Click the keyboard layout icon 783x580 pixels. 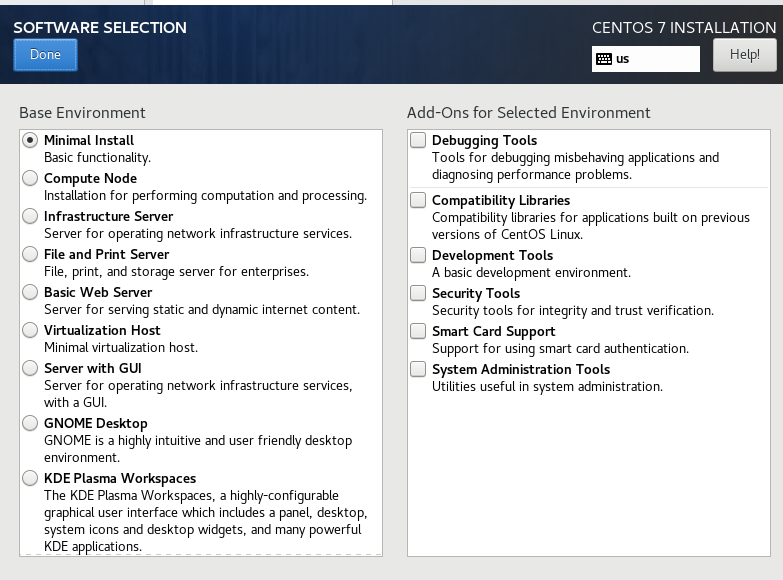click(603, 59)
